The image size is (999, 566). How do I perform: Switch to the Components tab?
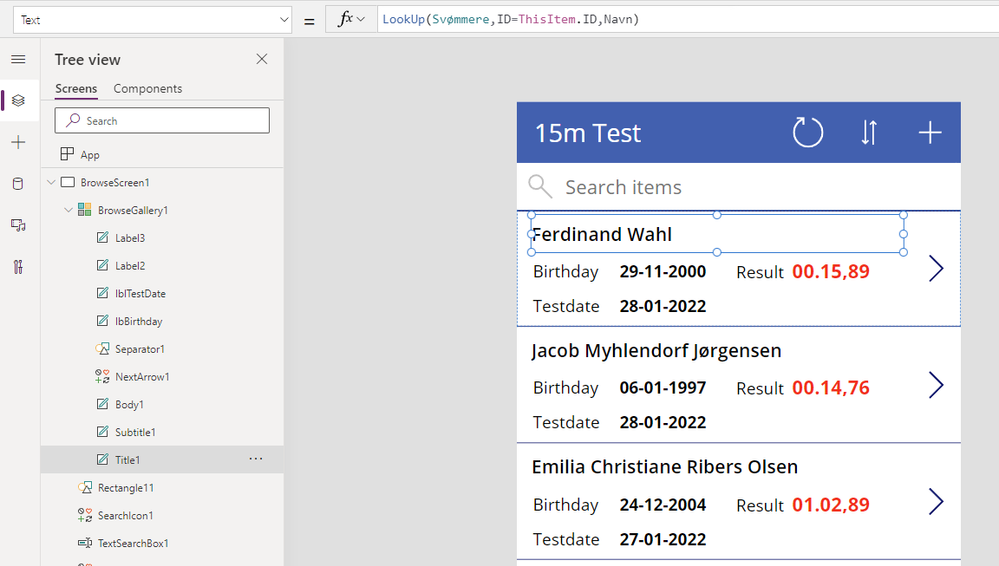coord(148,89)
